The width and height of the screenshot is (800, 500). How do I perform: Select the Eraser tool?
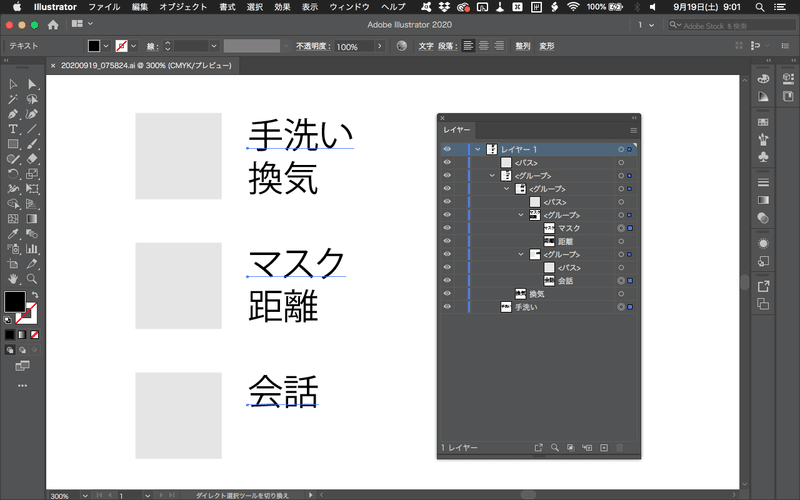32,159
